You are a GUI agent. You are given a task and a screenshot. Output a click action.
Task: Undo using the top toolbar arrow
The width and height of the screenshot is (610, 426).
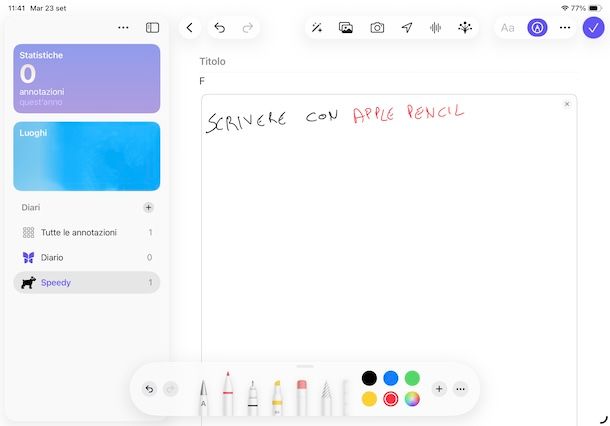pyautogui.click(x=220, y=28)
